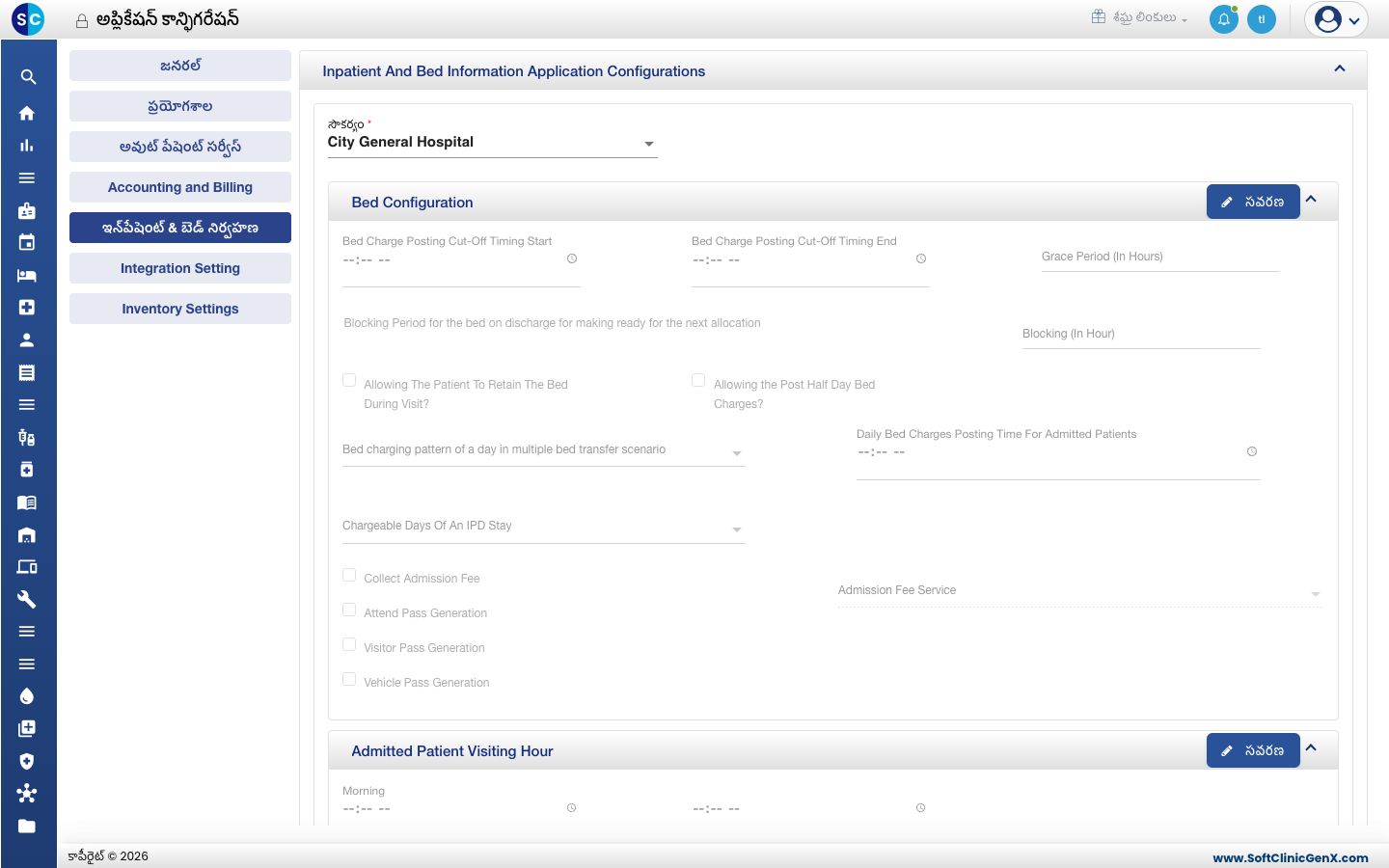
Task: Click the Morning visiting start time field
Action: (461, 808)
